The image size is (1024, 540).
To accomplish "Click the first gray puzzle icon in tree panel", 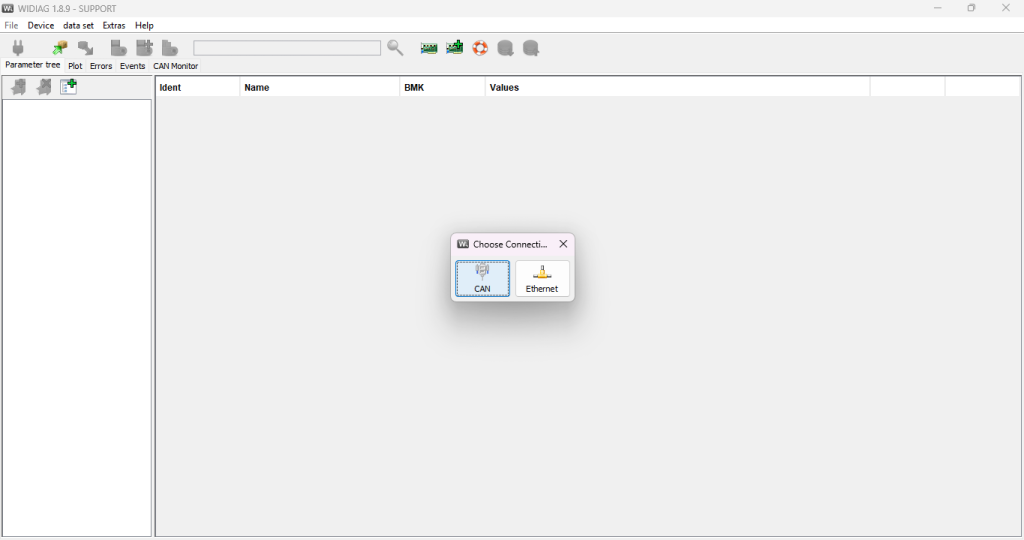I will [18, 87].
